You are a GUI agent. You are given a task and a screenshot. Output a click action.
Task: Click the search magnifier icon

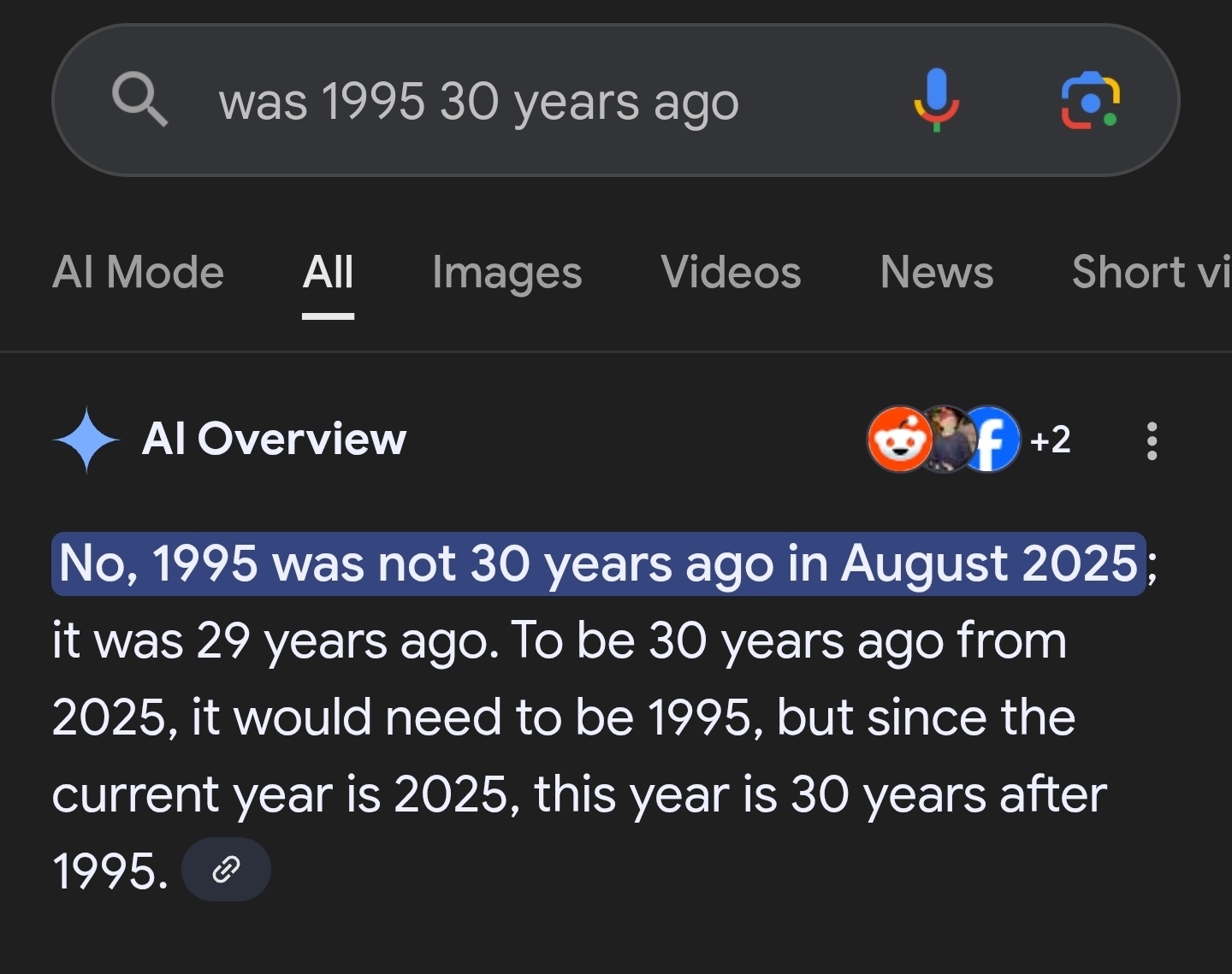(140, 100)
